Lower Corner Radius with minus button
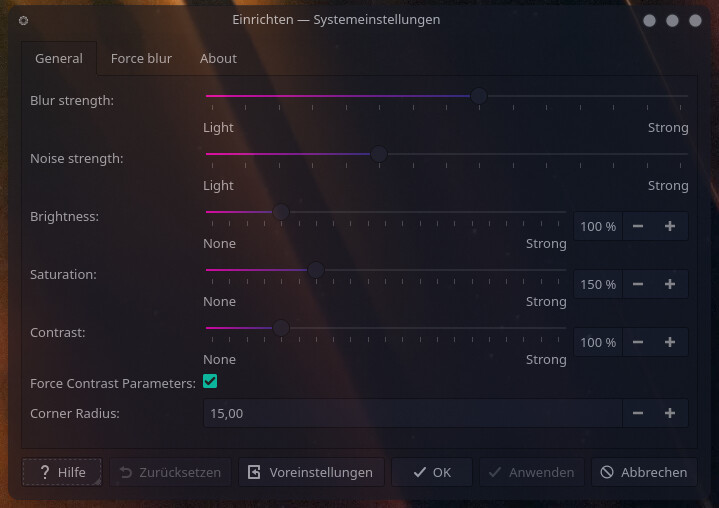The height and width of the screenshot is (508, 719). [x=638, y=413]
